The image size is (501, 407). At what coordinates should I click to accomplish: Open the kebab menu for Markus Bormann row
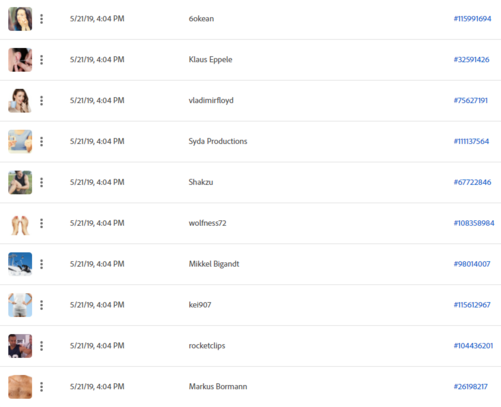coord(42,387)
